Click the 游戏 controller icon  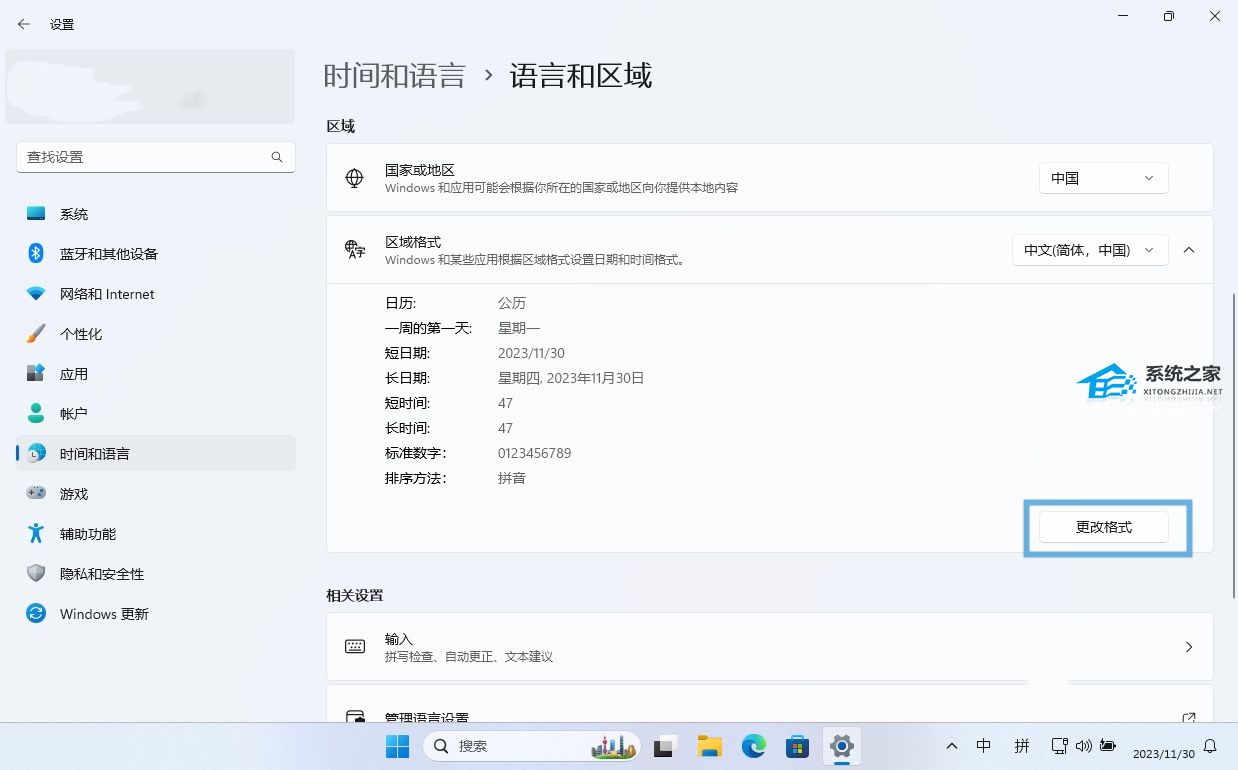click(x=36, y=494)
